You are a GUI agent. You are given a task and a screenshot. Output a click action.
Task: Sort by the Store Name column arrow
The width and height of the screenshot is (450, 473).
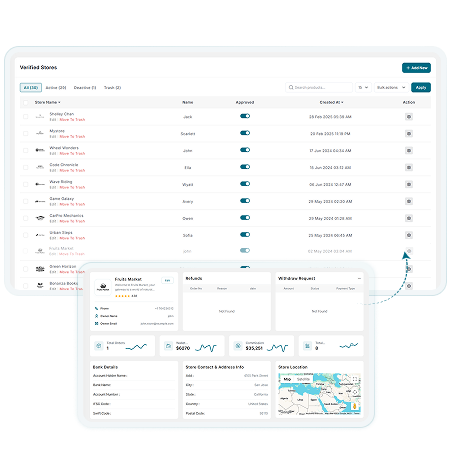59,102
